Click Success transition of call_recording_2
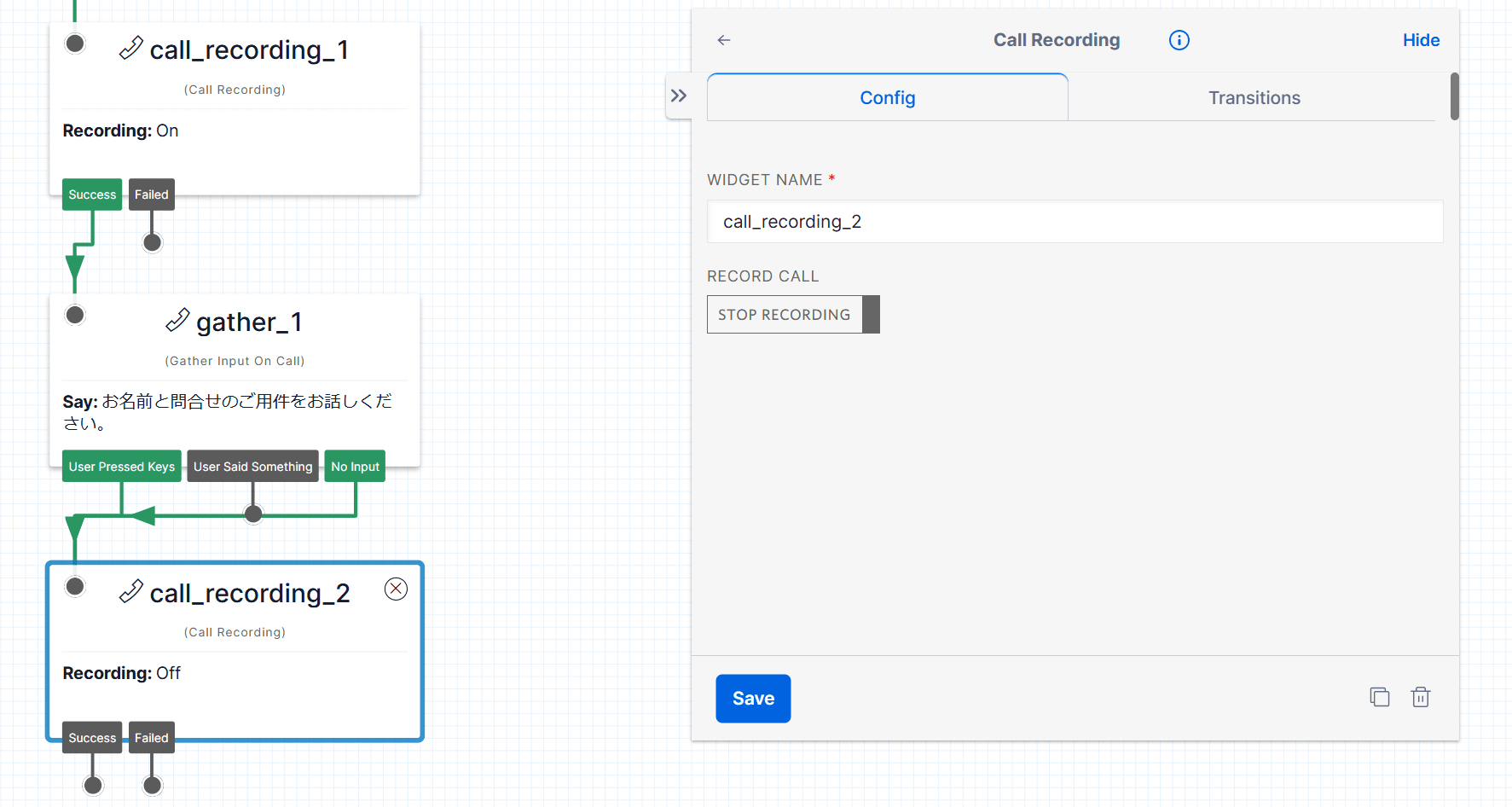This screenshot has height=807, width=1512. tap(92, 738)
